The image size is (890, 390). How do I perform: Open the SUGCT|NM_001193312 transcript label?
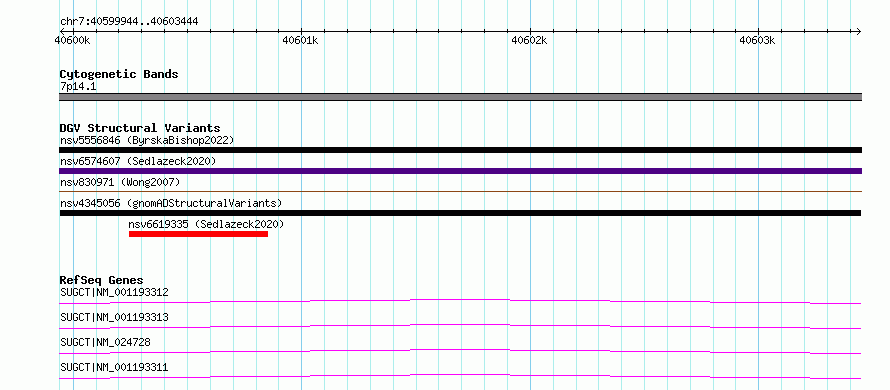click(114, 292)
